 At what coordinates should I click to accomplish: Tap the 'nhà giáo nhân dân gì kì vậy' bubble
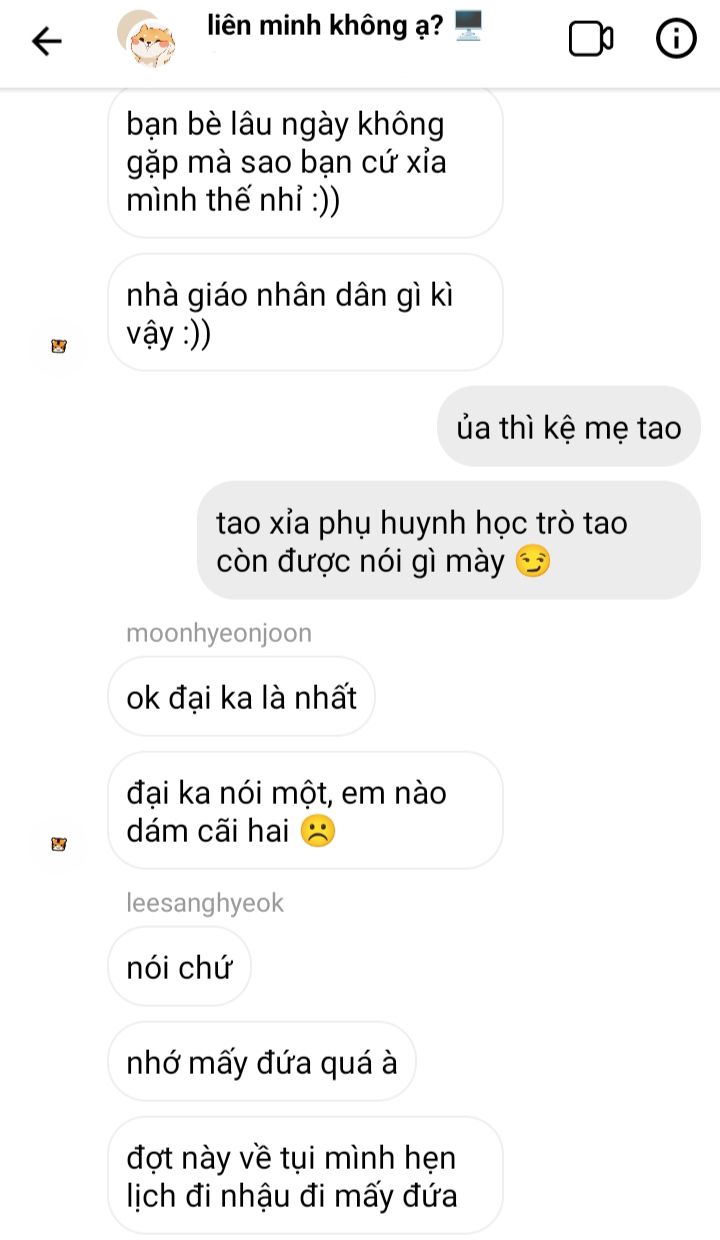(x=305, y=313)
